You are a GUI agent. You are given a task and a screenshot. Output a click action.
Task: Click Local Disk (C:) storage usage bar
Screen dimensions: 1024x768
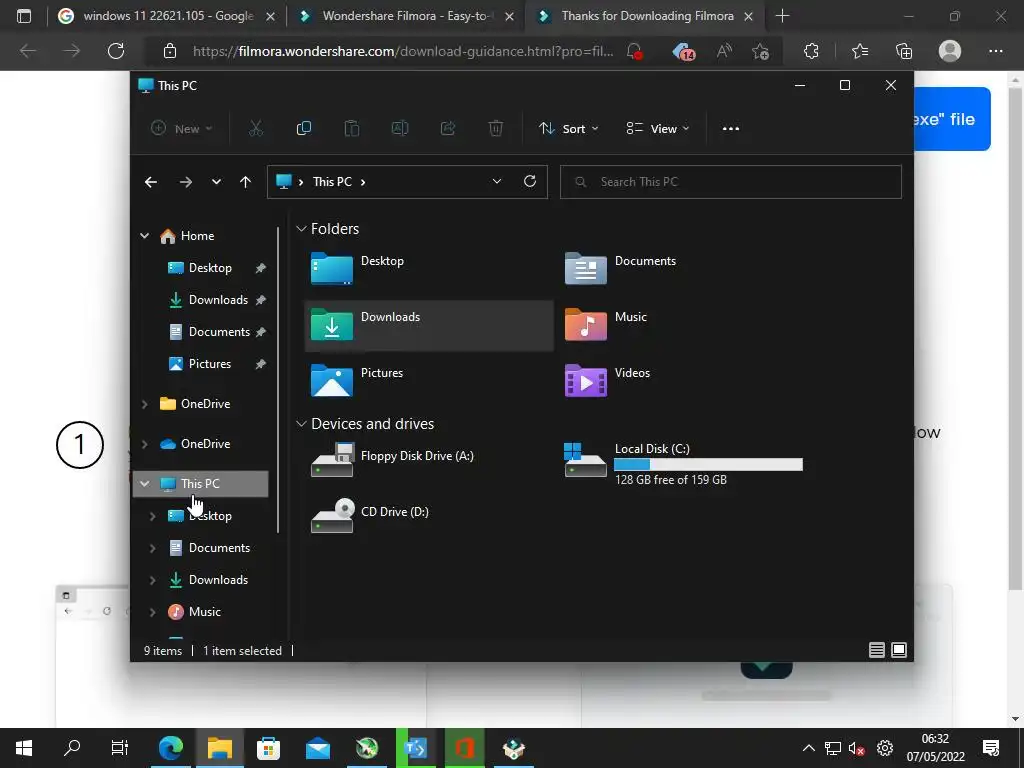click(708, 464)
